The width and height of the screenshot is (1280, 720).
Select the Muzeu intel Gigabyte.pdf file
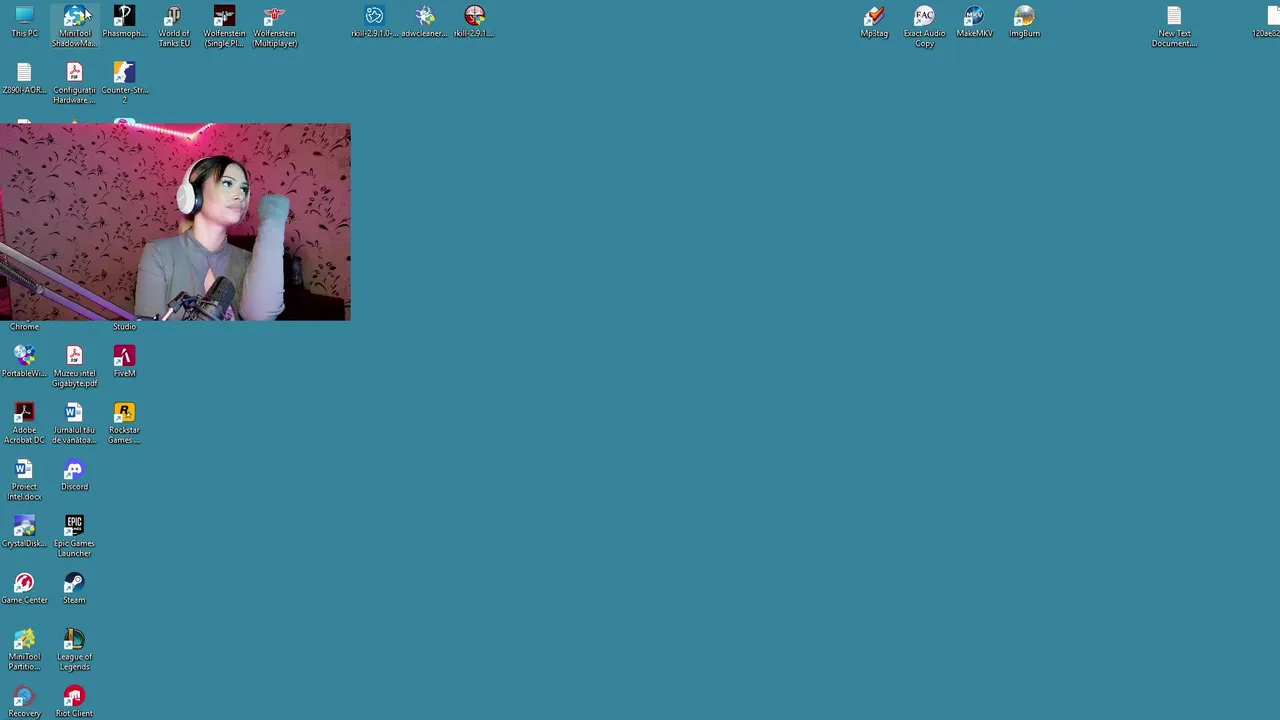(74, 366)
